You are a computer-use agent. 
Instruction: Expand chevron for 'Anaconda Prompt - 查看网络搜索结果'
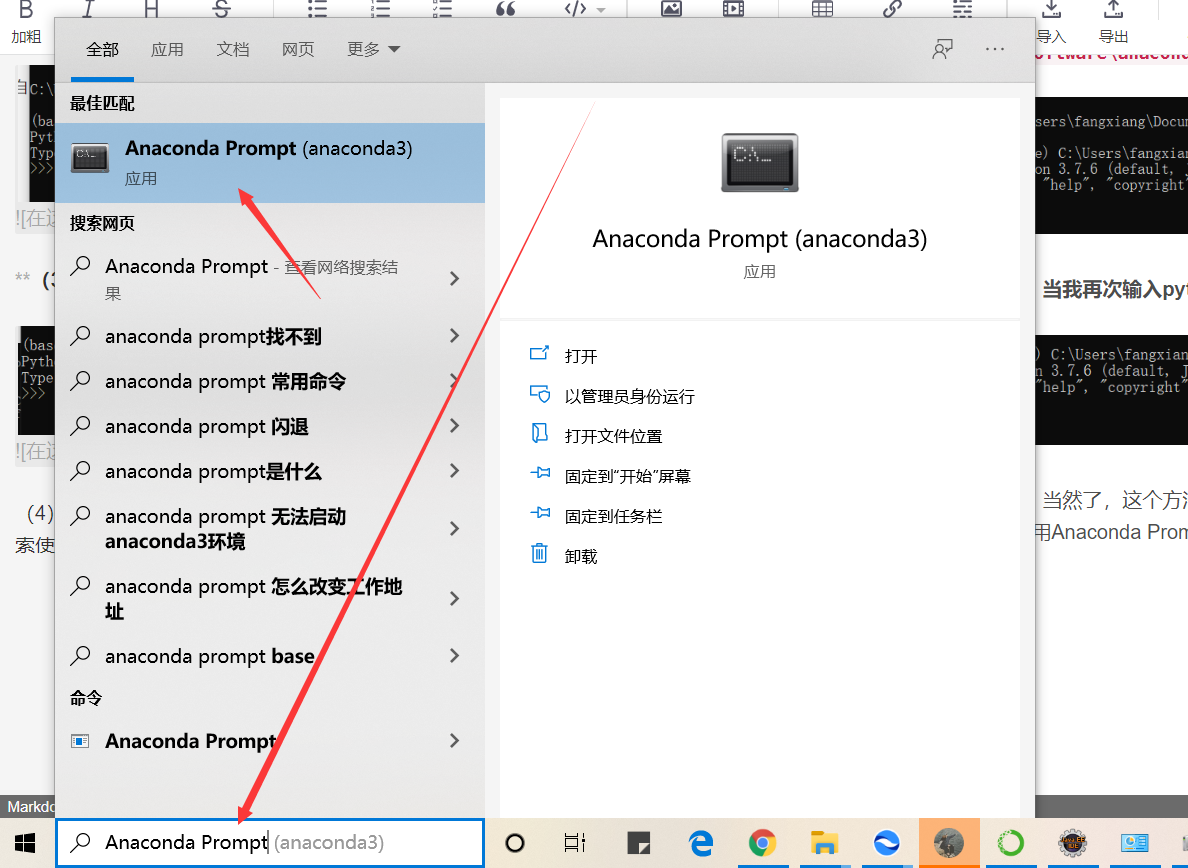tap(455, 279)
